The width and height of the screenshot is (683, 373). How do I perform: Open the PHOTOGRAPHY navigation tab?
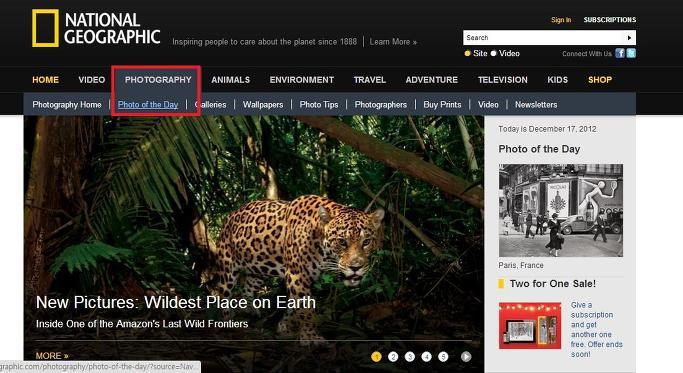tap(158, 80)
